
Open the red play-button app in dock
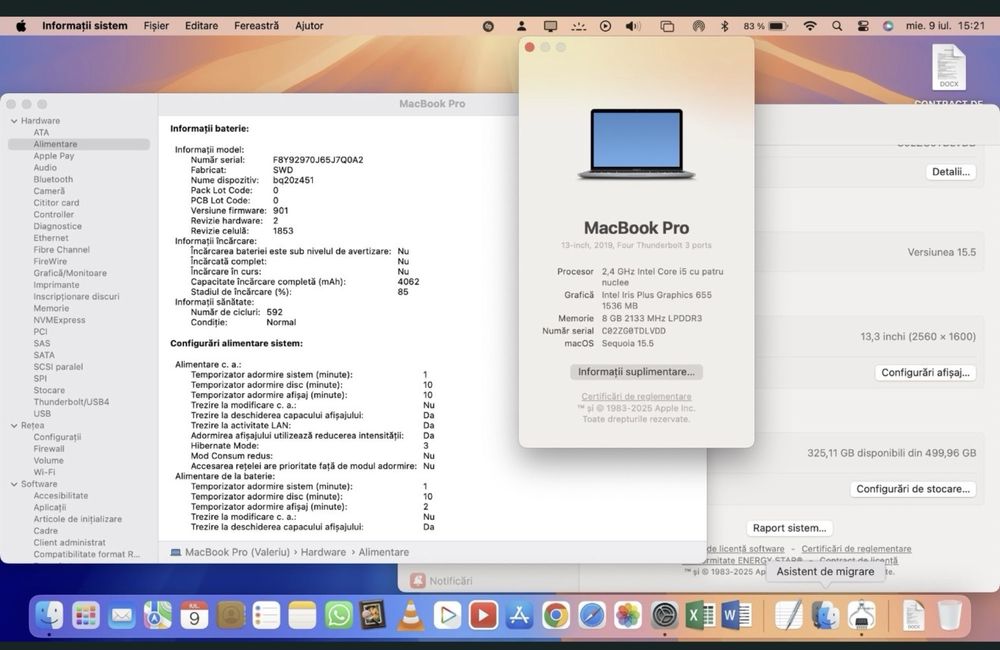[x=483, y=616]
